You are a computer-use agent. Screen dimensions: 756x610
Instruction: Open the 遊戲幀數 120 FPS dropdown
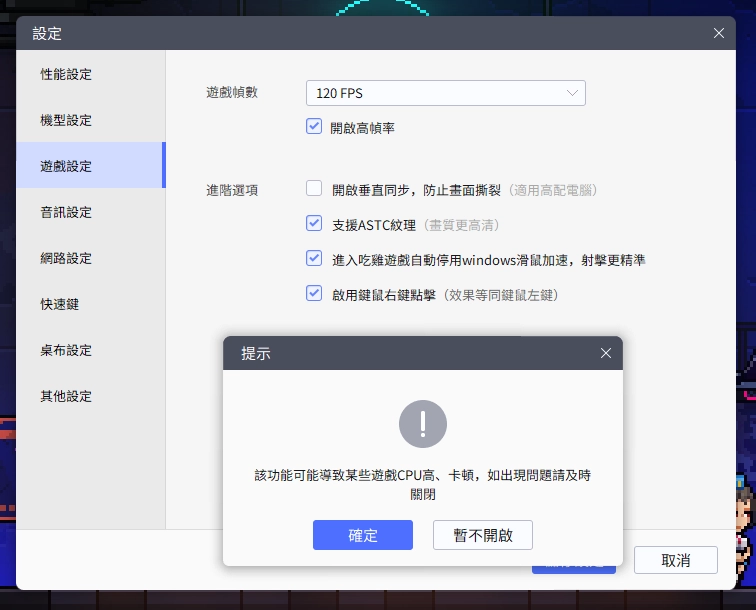(445, 93)
